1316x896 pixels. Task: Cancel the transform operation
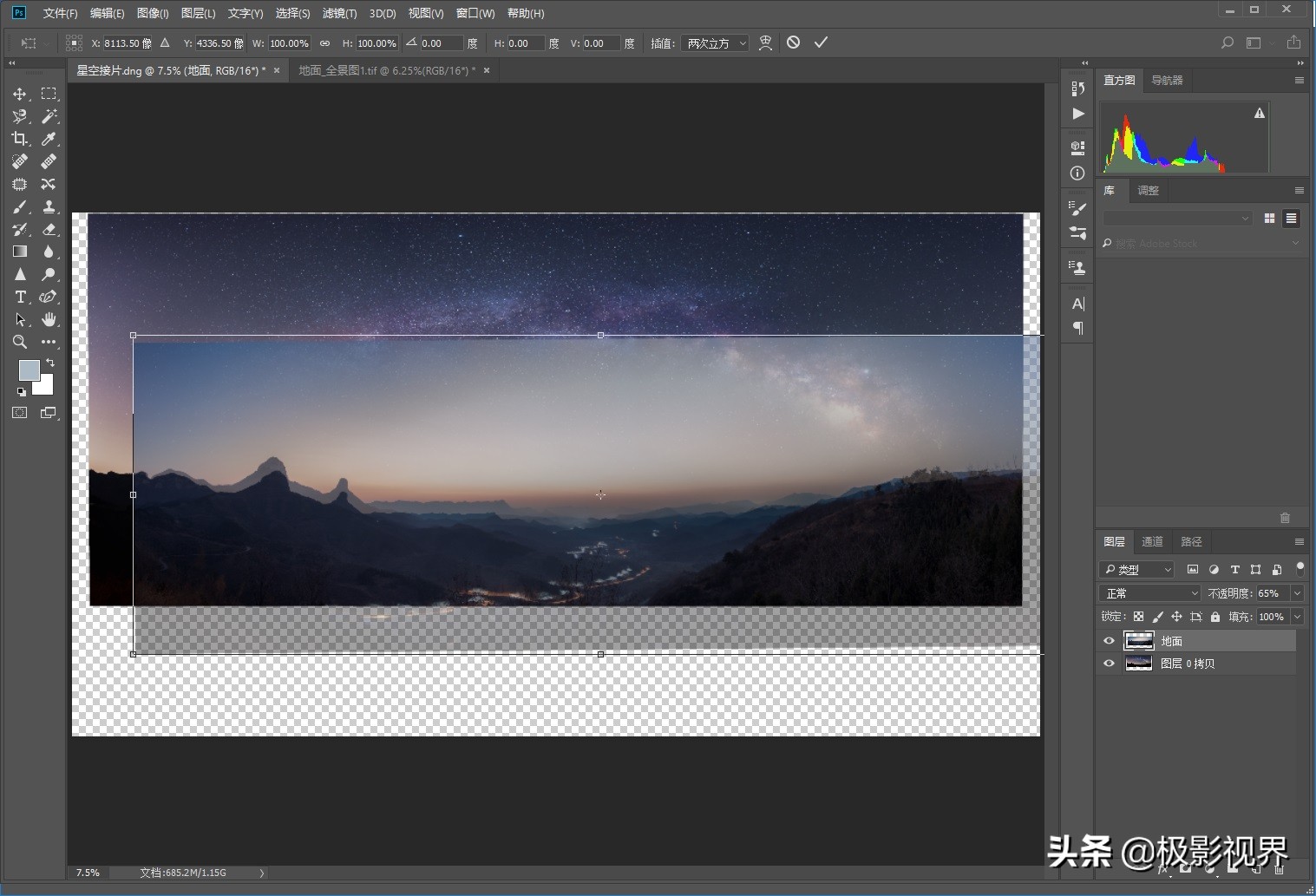tap(793, 43)
